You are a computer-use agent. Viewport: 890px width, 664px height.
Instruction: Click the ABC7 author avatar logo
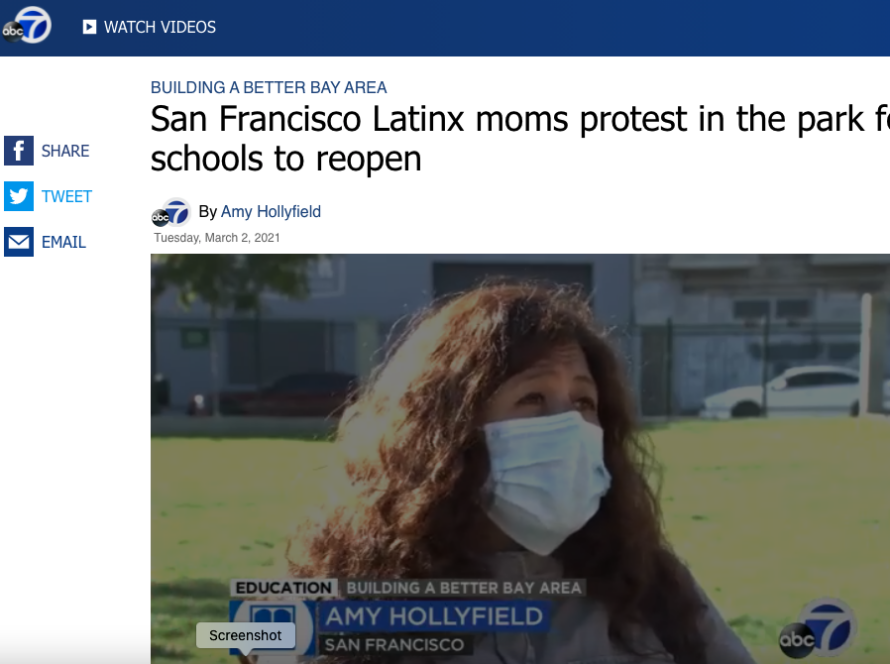171,213
